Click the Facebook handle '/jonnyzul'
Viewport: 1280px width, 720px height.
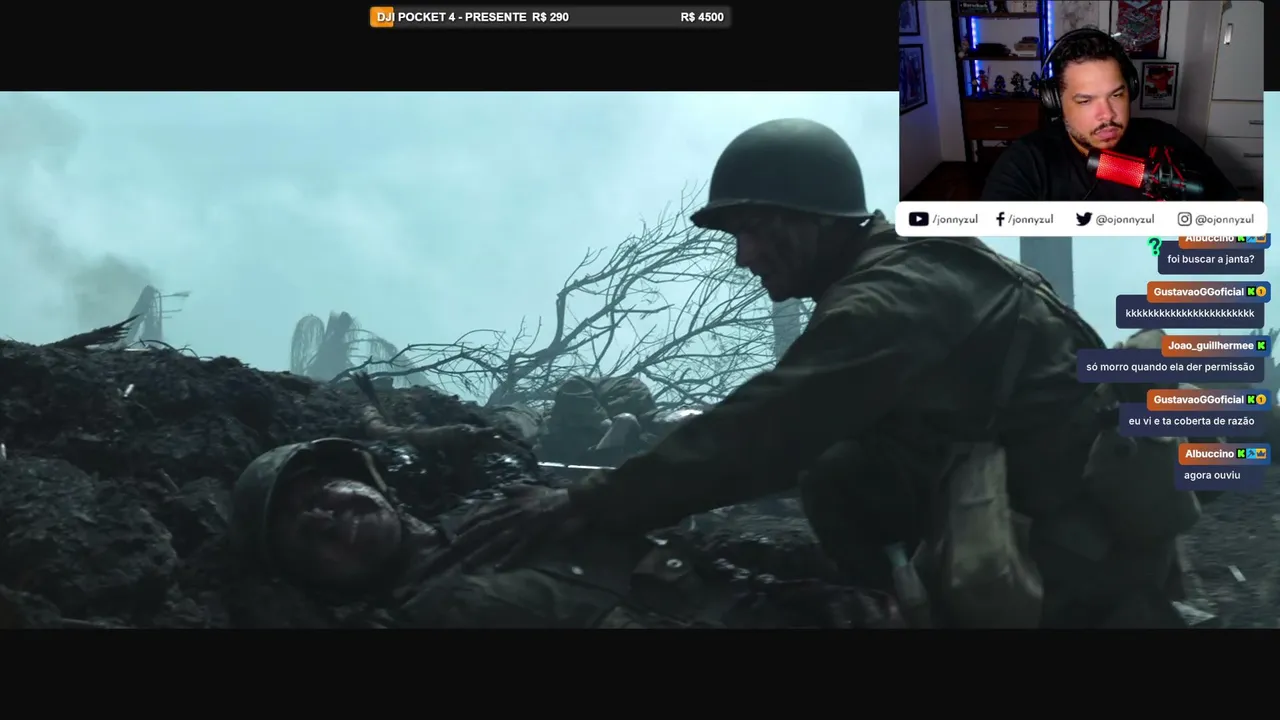1031,219
